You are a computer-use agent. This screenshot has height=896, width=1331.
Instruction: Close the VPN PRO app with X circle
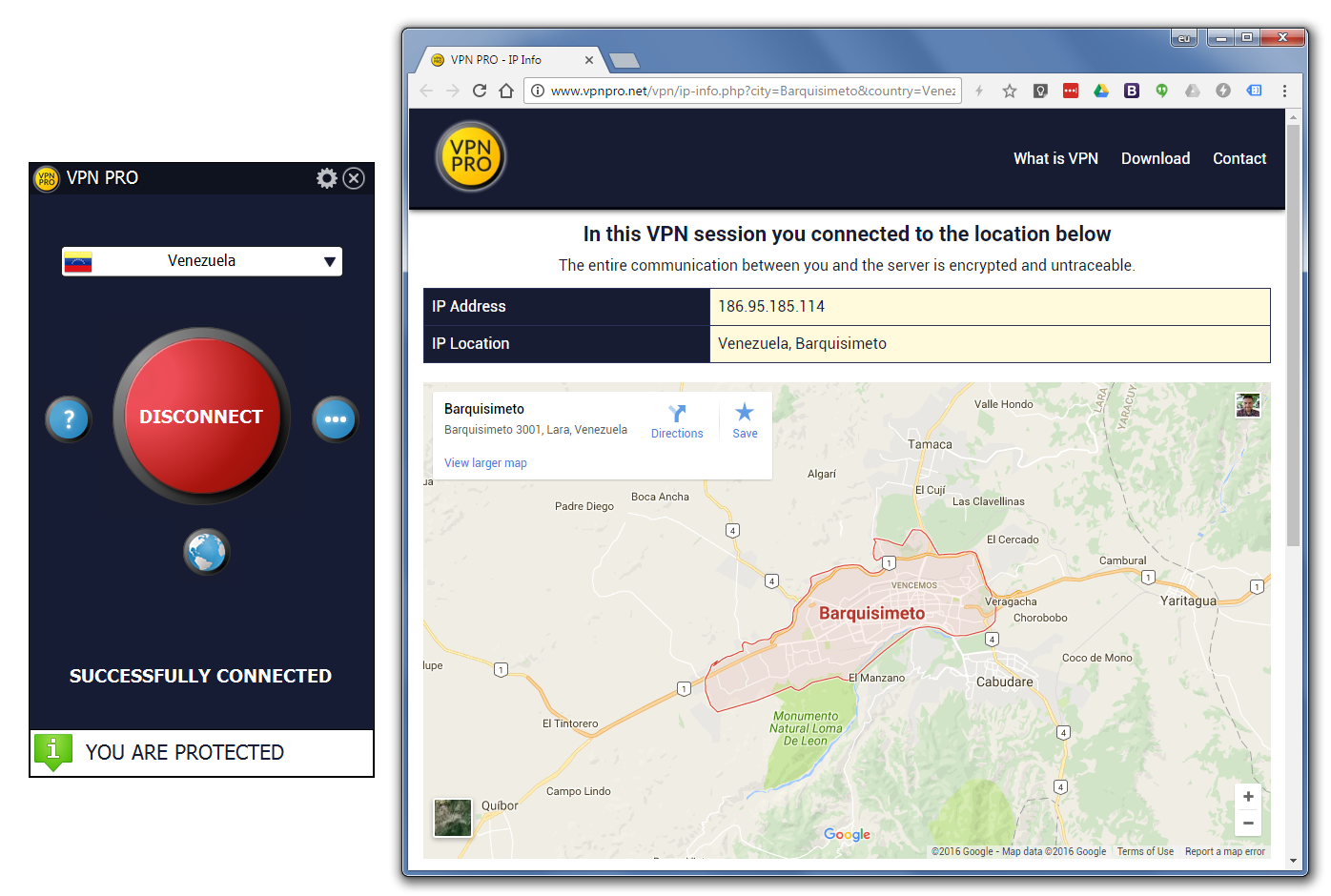click(x=354, y=178)
